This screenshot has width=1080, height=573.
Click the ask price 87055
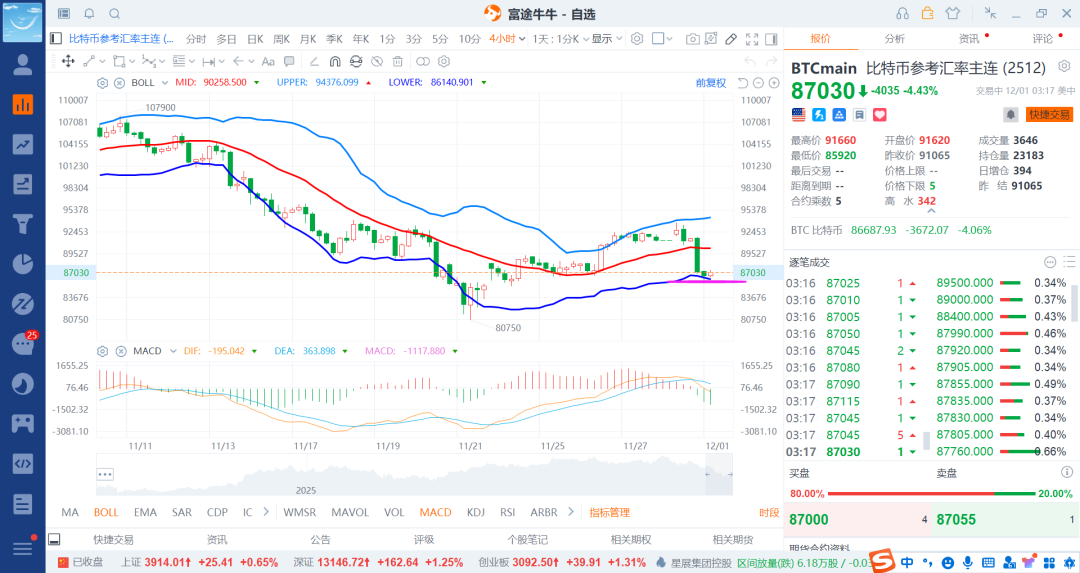(x=956, y=520)
